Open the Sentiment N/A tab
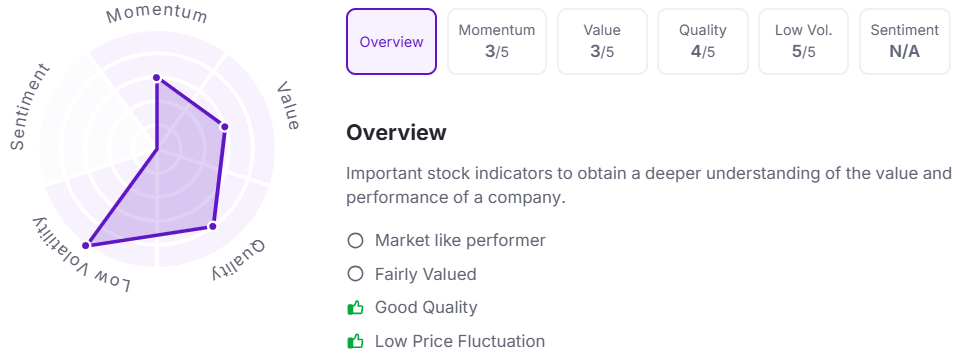The image size is (961, 361). tap(905, 42)
